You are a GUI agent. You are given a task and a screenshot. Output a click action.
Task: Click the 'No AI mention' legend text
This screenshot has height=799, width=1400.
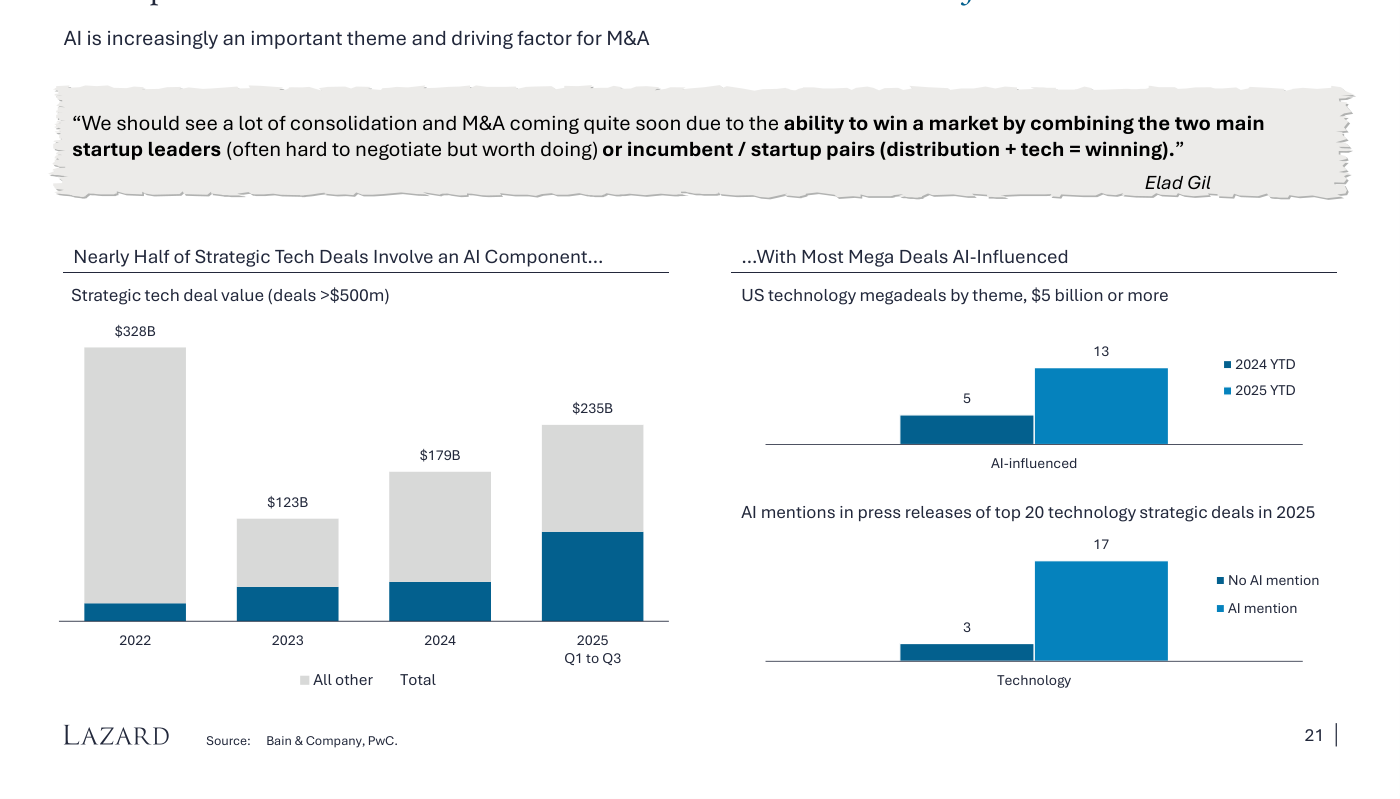pyautogui.click(x=1274, y=581)
